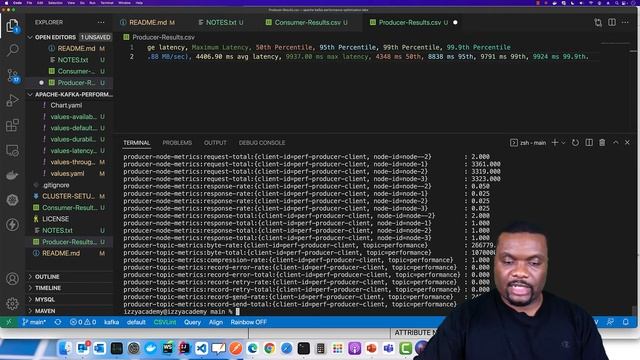Open the feedback icon in status bar
640x360 pixels.
[610, 322]
